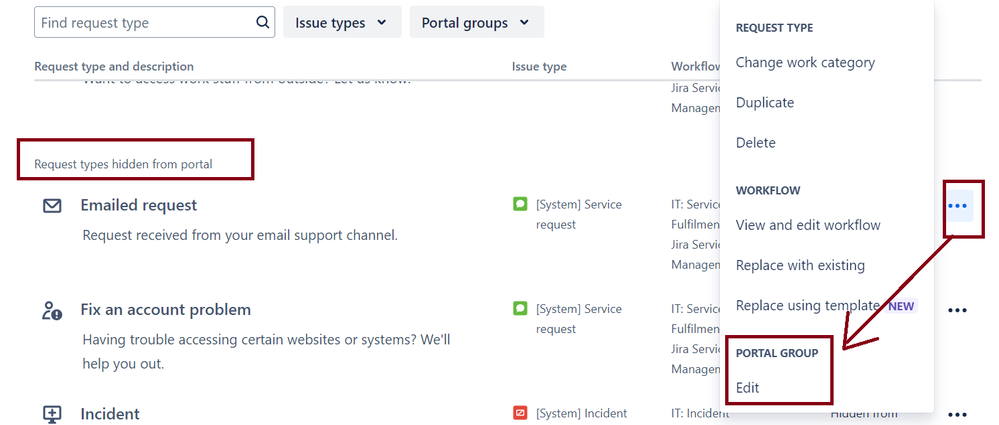999x425 pixels.
Task: Select Replace with existing option
Action: pos(800,265)
